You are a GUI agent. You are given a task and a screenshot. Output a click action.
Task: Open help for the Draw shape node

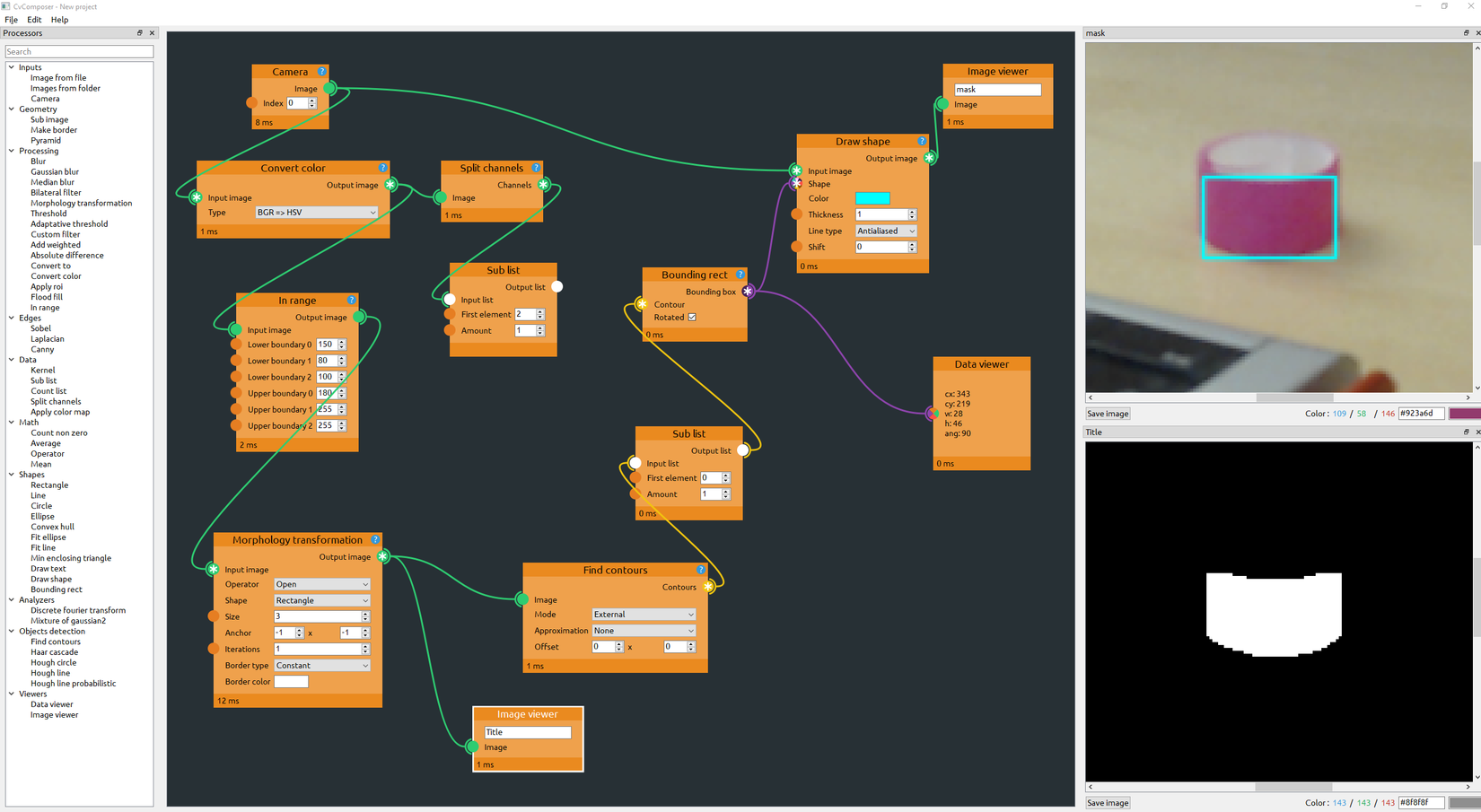pos(922,141)
